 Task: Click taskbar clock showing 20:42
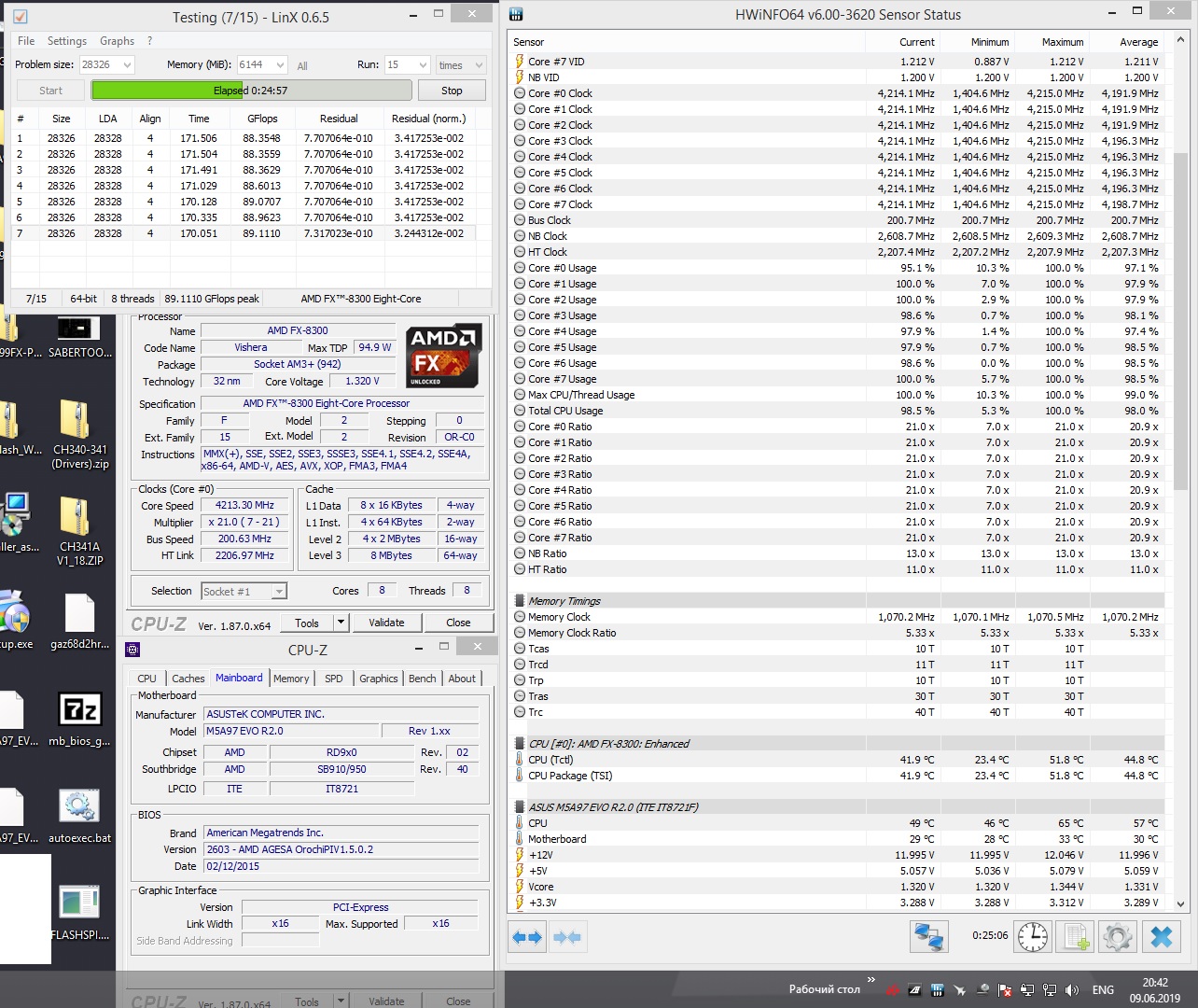(1155, 990)
